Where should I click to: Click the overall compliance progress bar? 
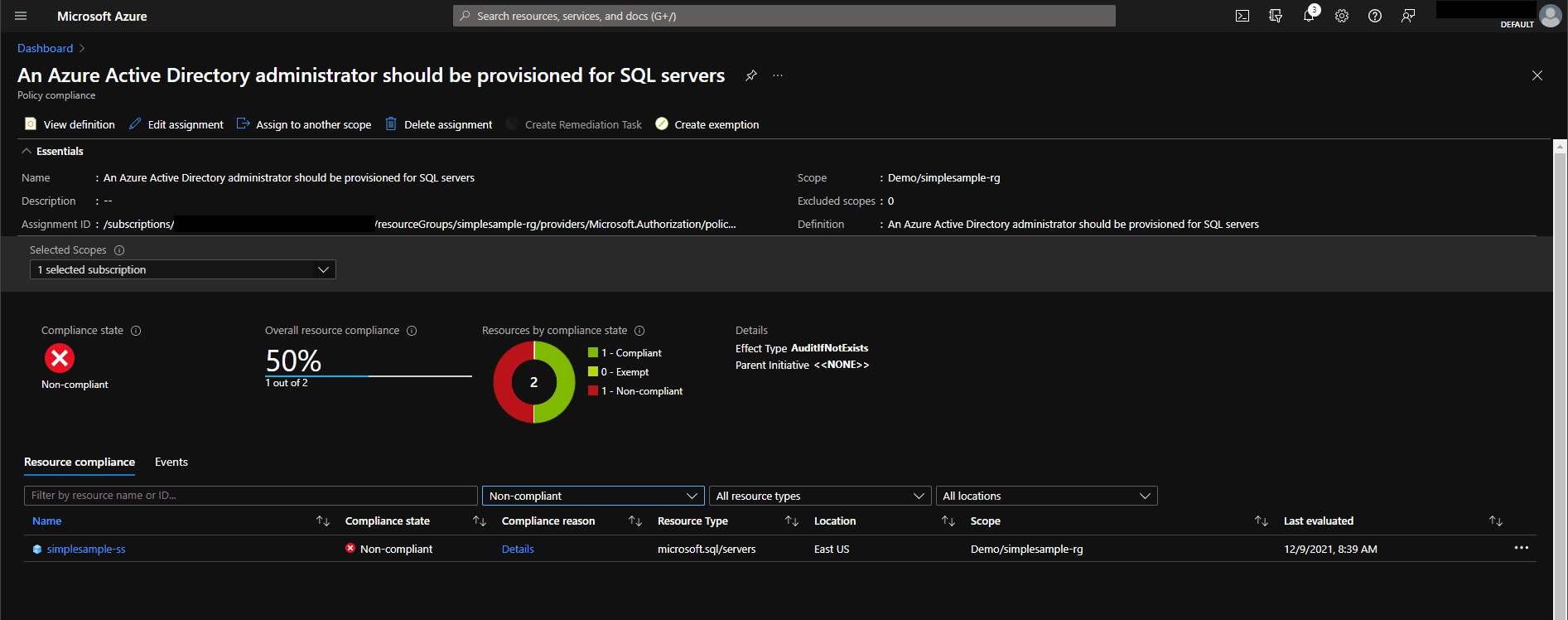click(369, 376)
